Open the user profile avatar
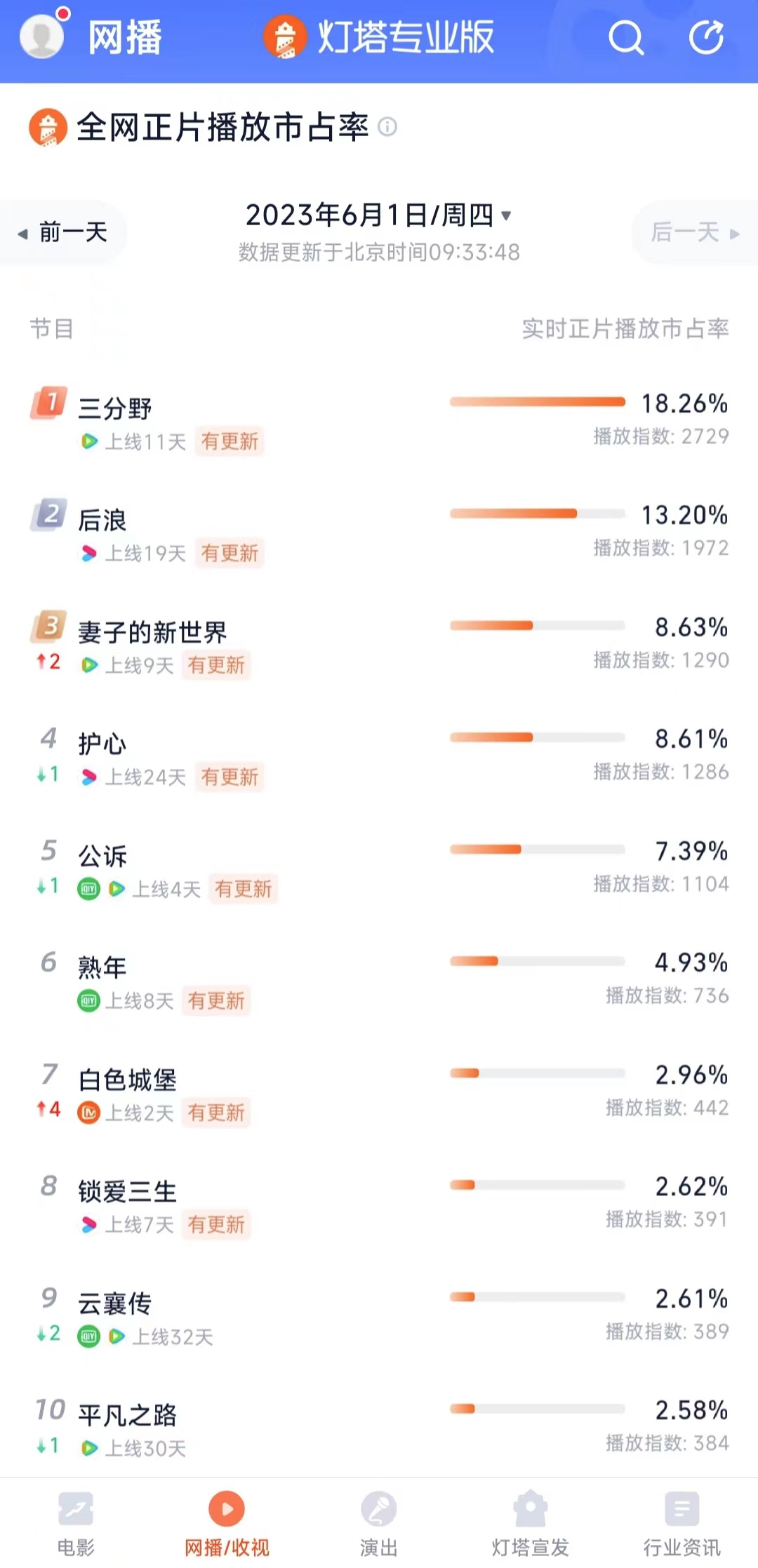 pos(42,36)
